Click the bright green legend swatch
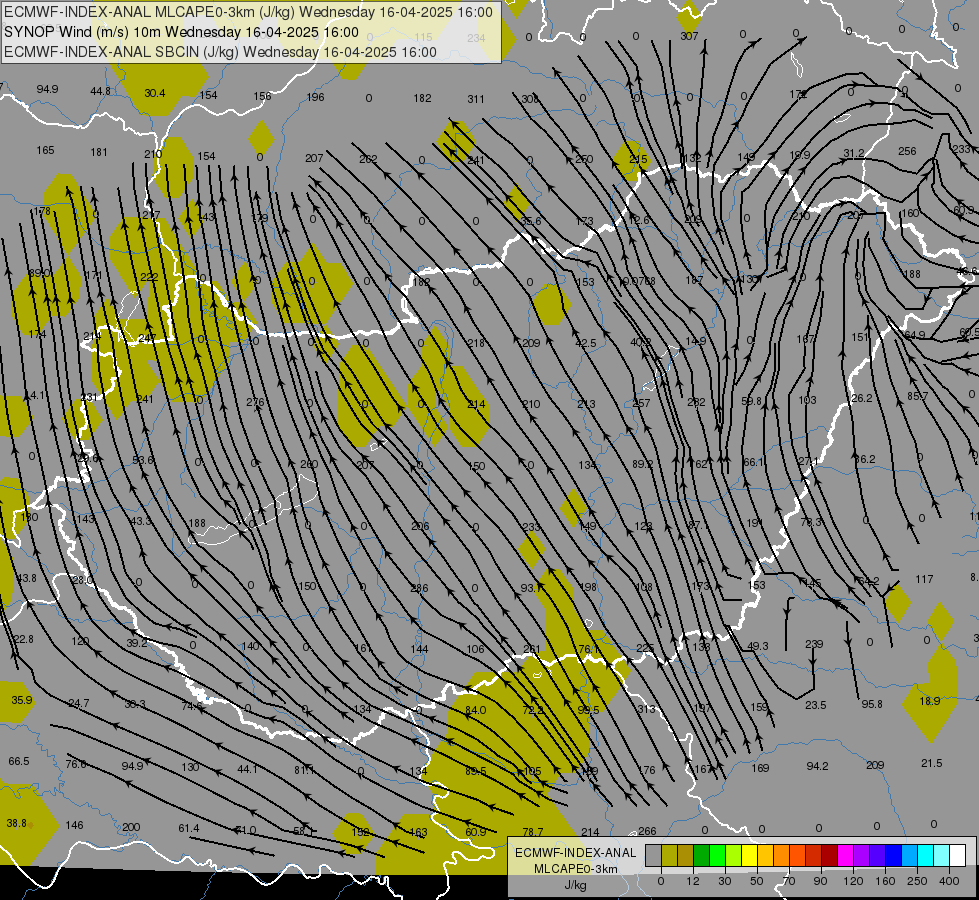Screen dimensions: 979x900 coord(717,855)
